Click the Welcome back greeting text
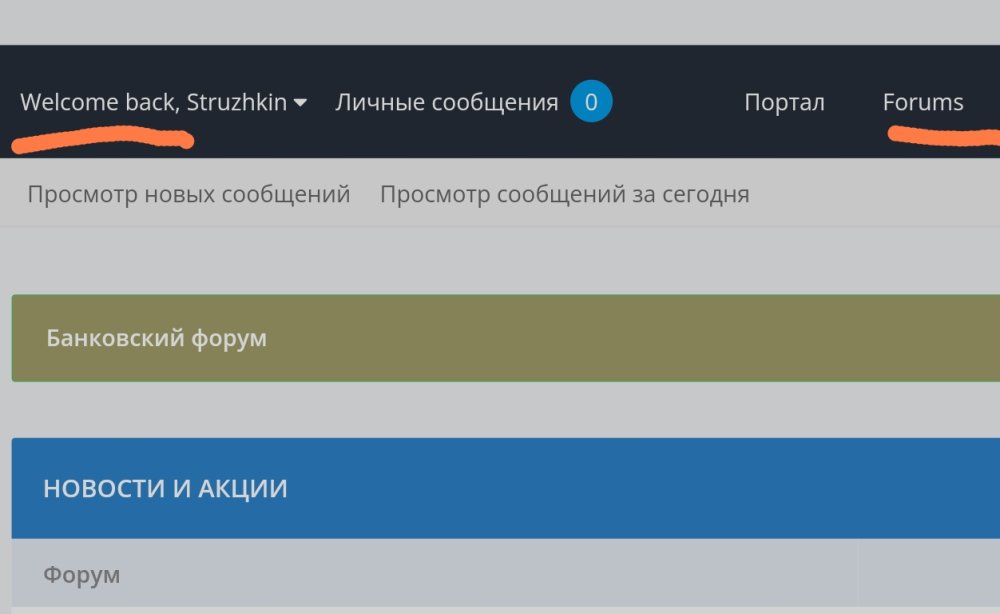The width and height of the screenshot is (1000, 614). pyautogui.click(x=100, y=103)
